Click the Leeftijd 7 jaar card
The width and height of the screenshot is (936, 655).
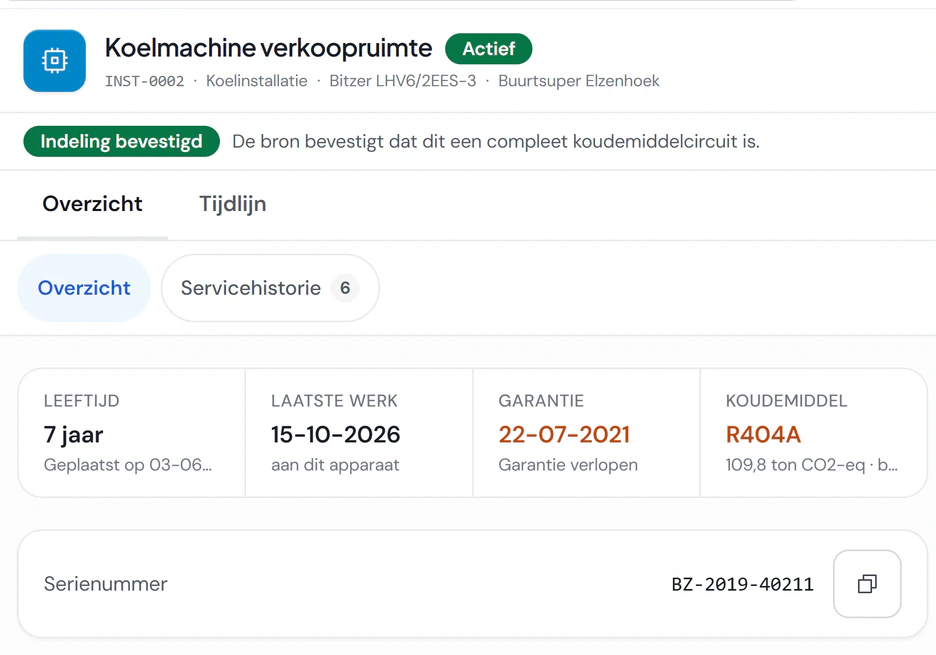point(132,433)
